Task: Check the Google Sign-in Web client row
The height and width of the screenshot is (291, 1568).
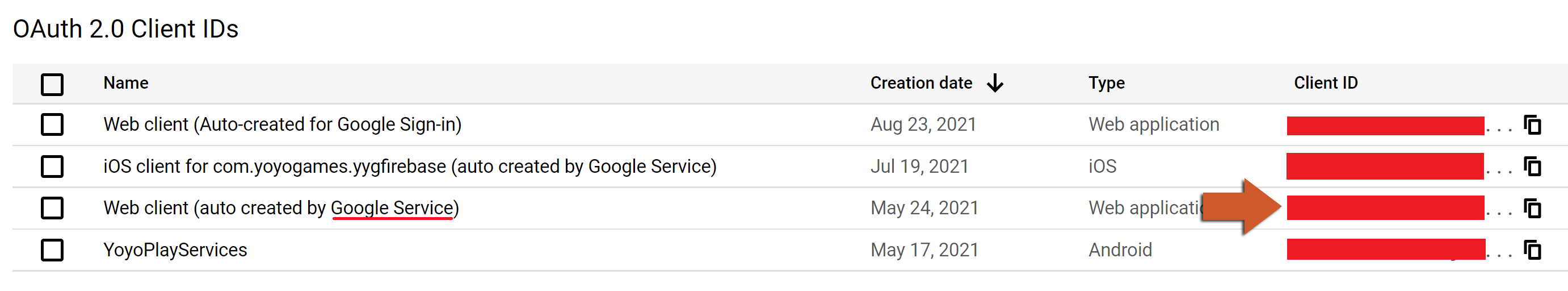Action: [52, 125]
